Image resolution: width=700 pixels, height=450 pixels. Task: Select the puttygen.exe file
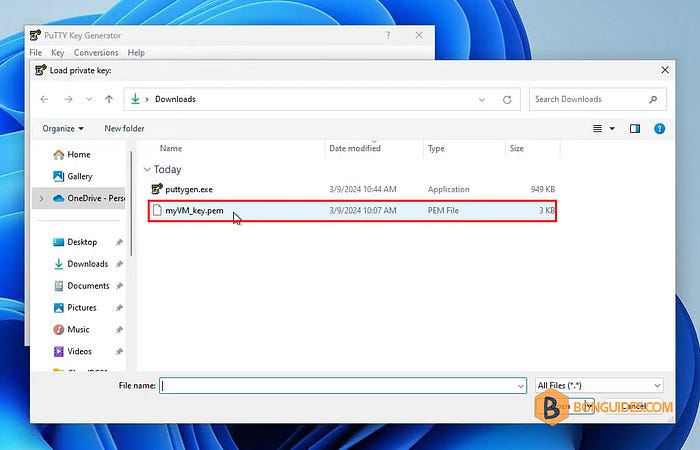(353, 189)
